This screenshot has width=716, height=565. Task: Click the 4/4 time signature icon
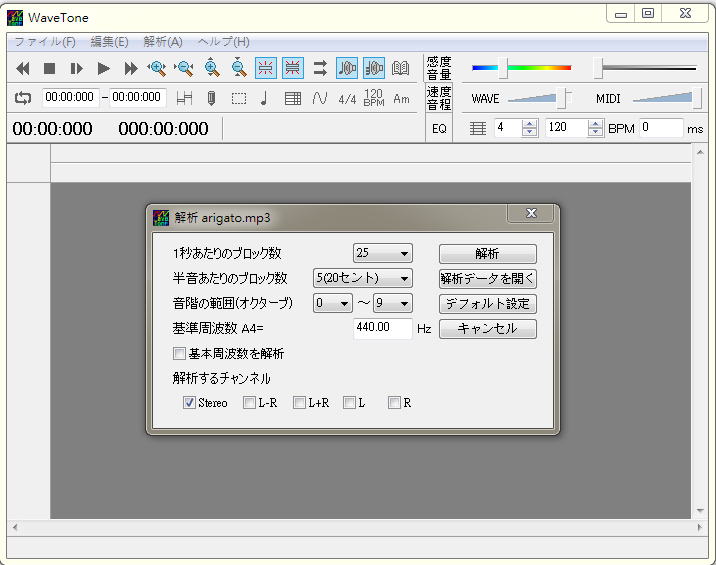347,99
